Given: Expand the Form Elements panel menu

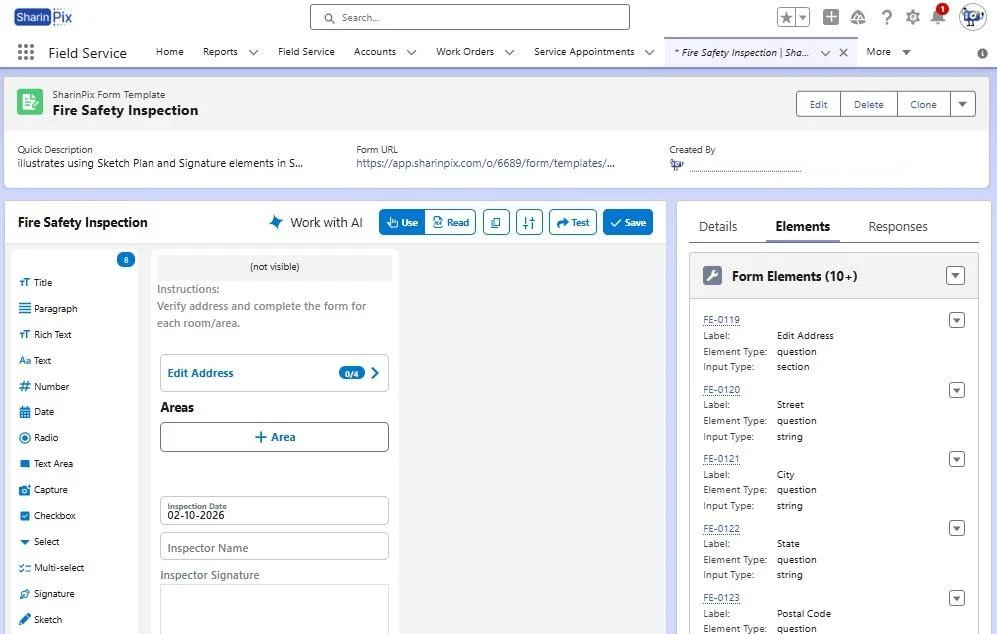Looking at the screenshot, I should (955, 276).
